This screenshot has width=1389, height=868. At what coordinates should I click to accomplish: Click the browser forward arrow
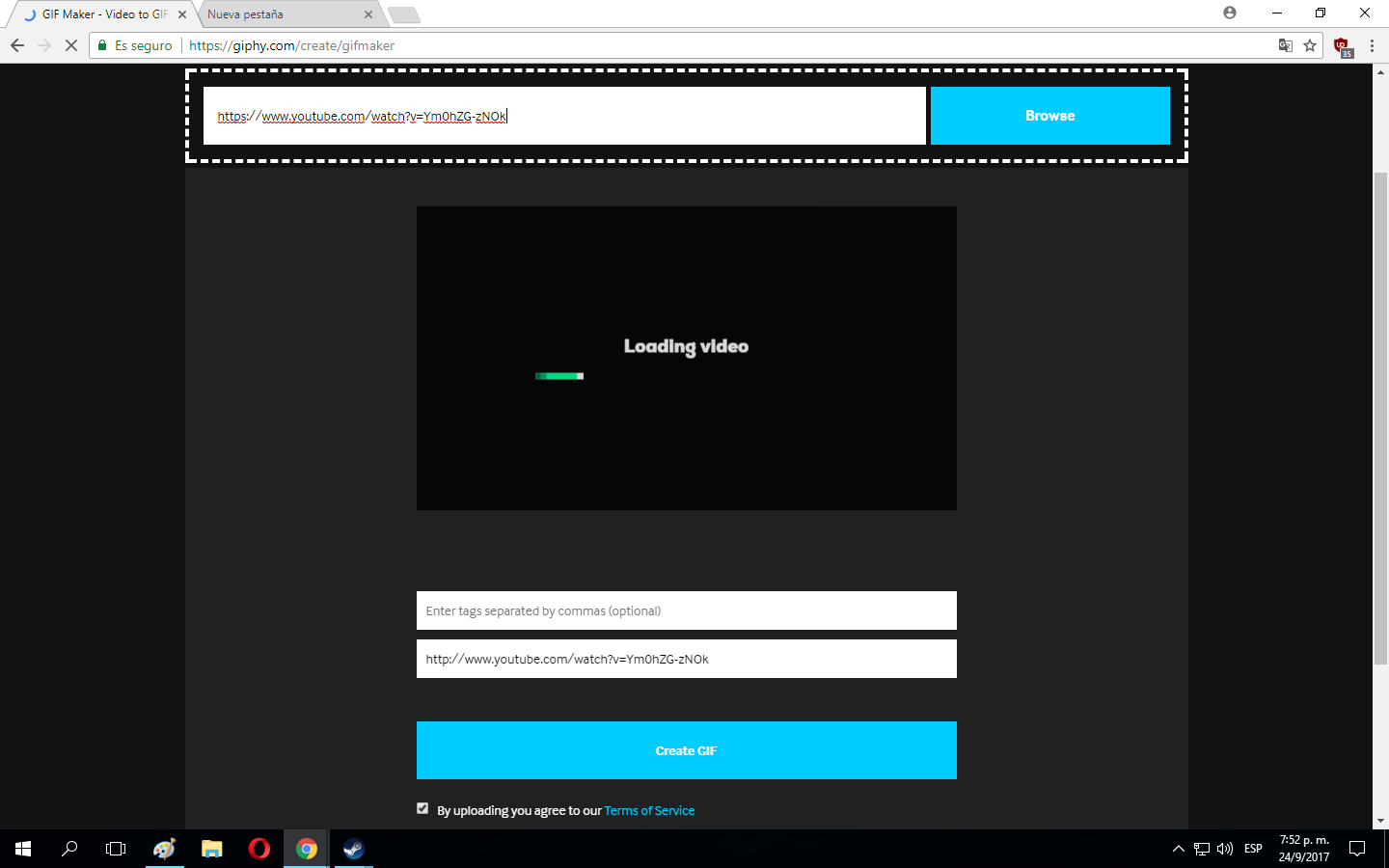click(44, 45)
